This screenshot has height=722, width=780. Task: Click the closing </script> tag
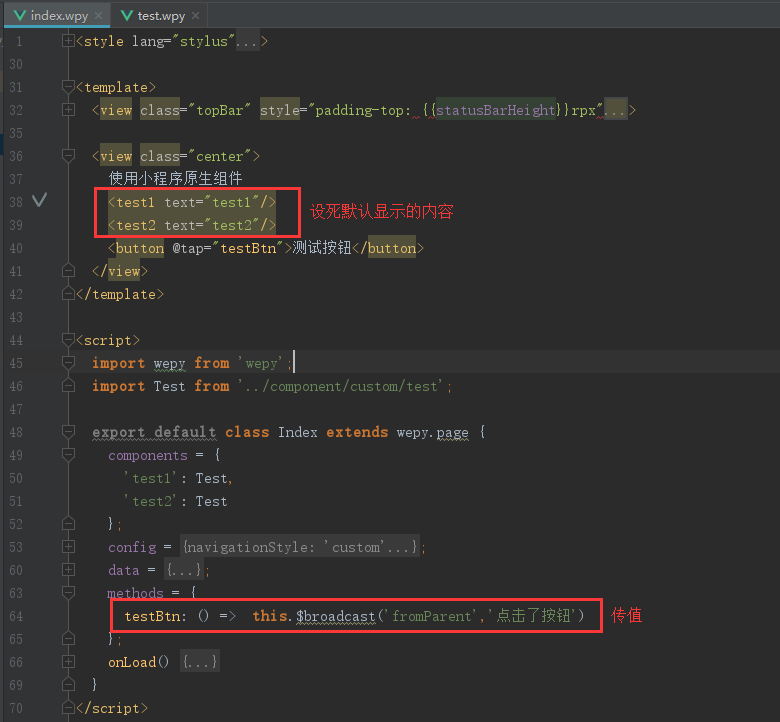112,708
